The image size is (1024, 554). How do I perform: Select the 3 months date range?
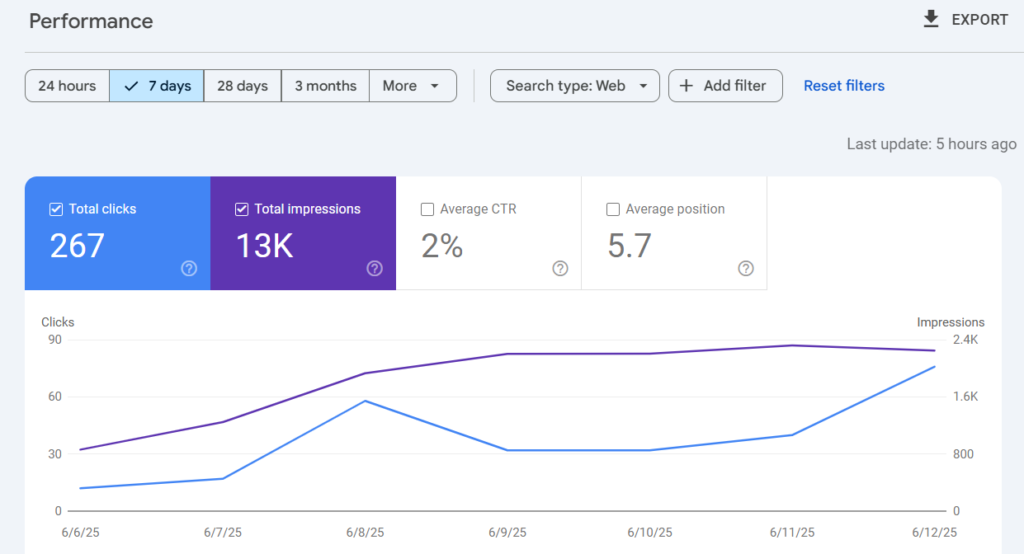click(x=325, y=86)
